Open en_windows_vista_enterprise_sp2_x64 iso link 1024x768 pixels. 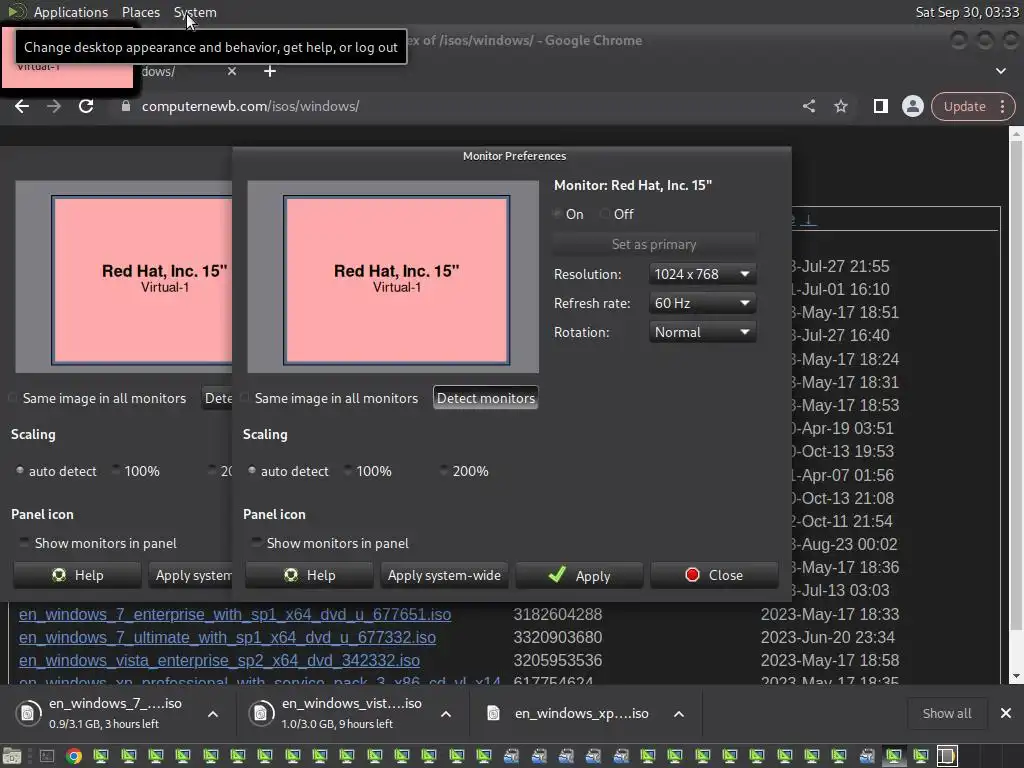coord(219,660)
